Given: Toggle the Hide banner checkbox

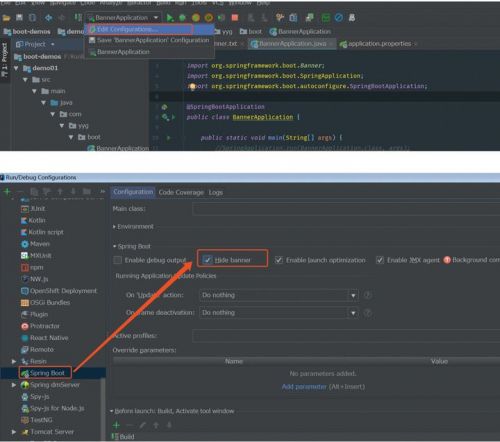Looking at the screenshot, I should [x=207, y=260].
